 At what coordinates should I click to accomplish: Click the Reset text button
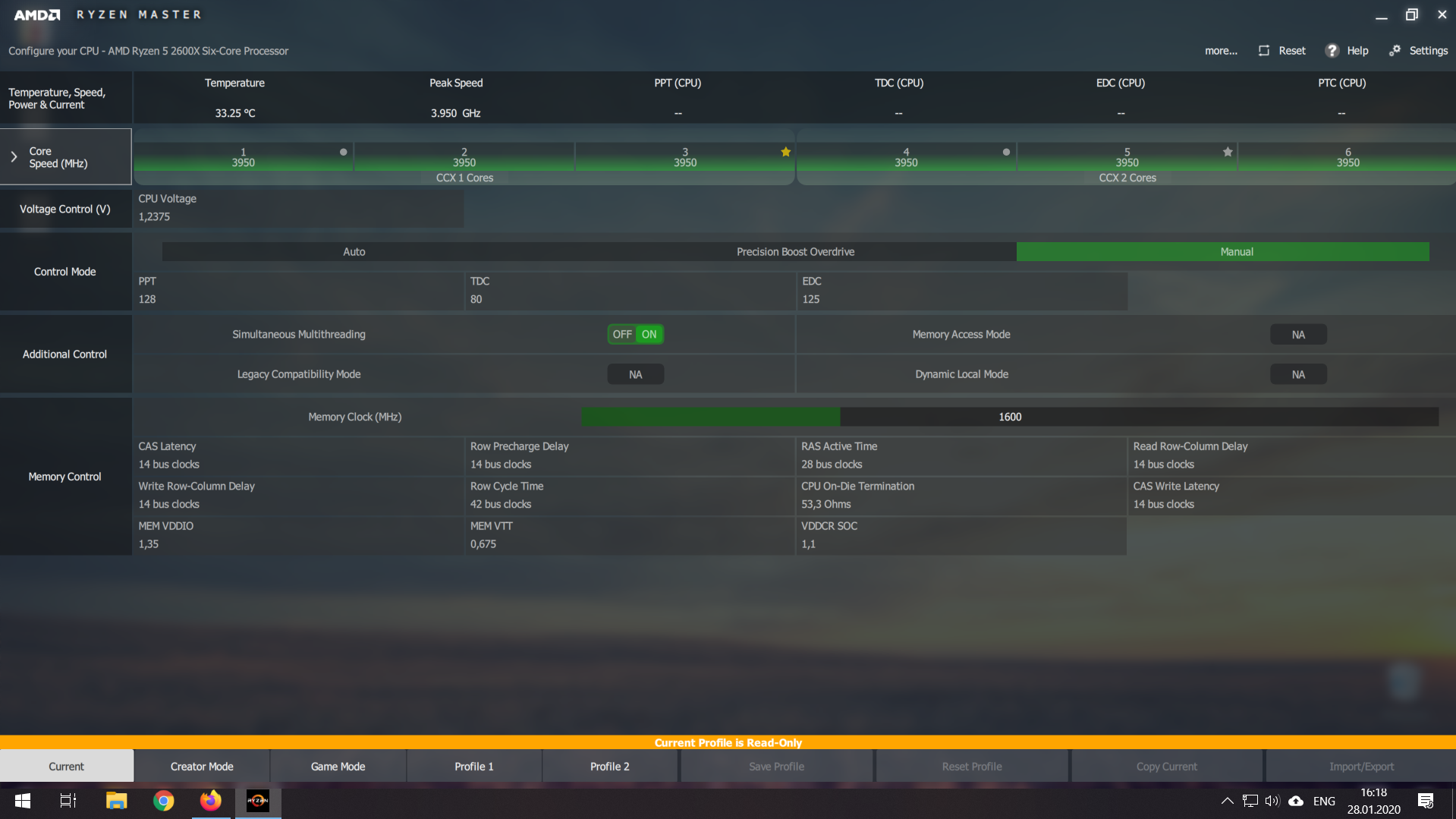coord(1292,51)
